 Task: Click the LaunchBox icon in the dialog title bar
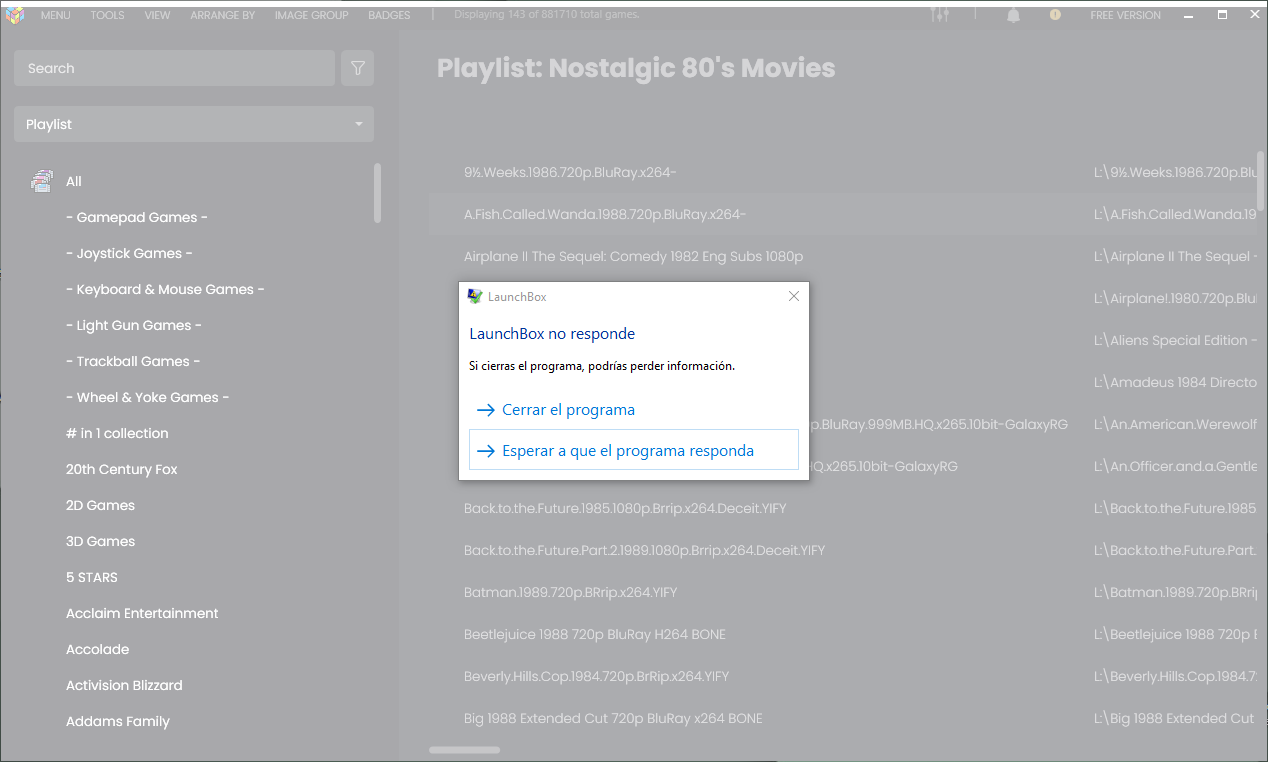475,296
